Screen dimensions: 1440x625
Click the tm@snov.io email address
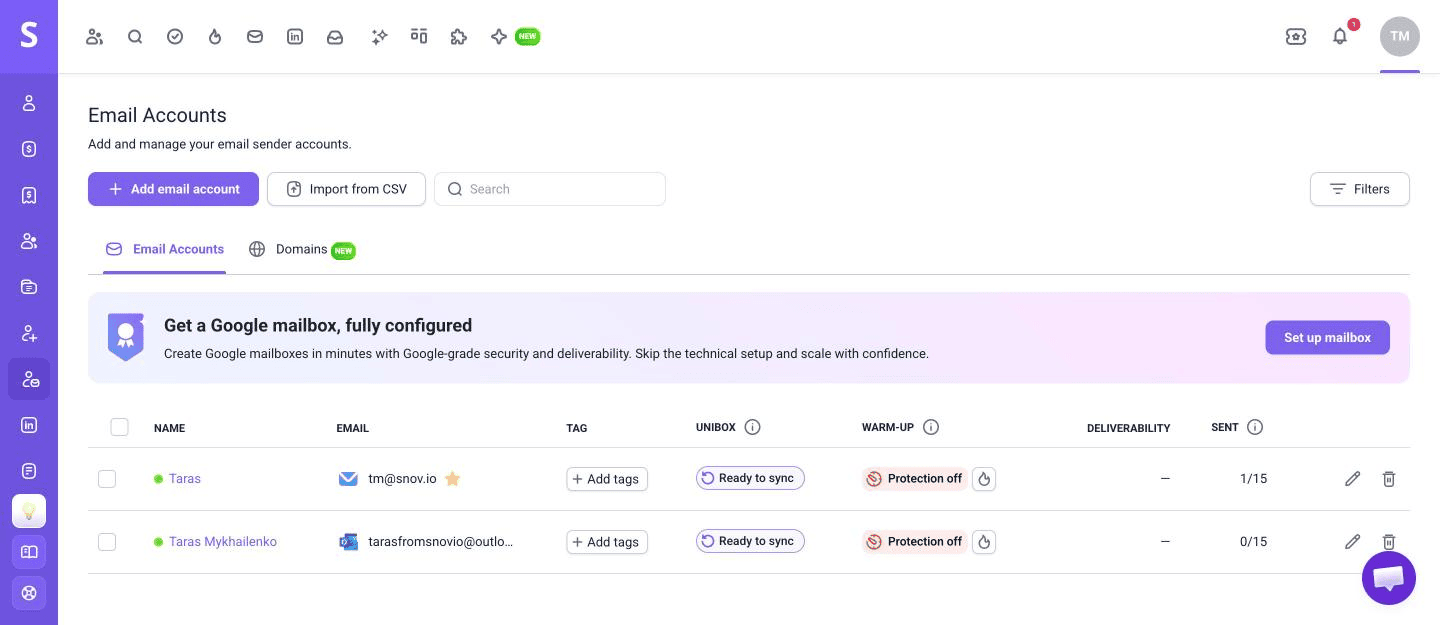pos(402,479)
